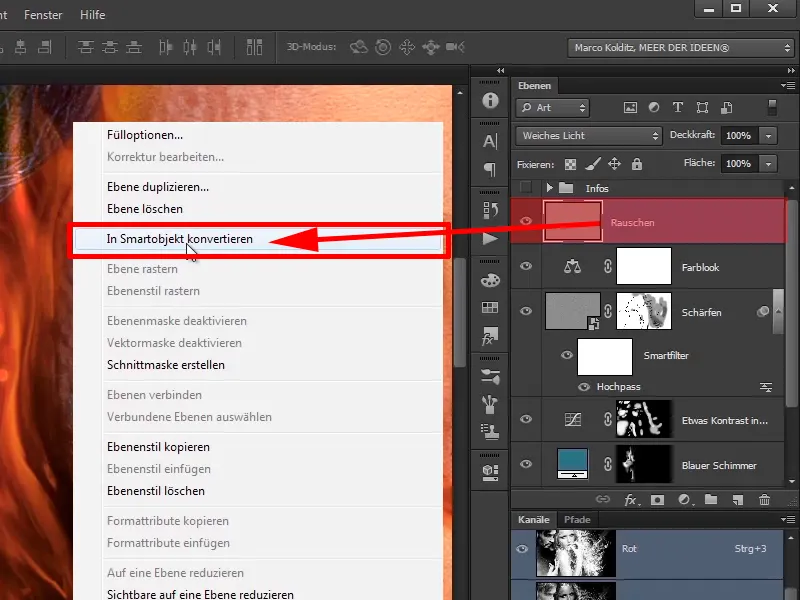The width and height of the screenshot is (800, 600).
Task: Toggle visibility of Smartfilter mask
Action: [x=566, y=355]
